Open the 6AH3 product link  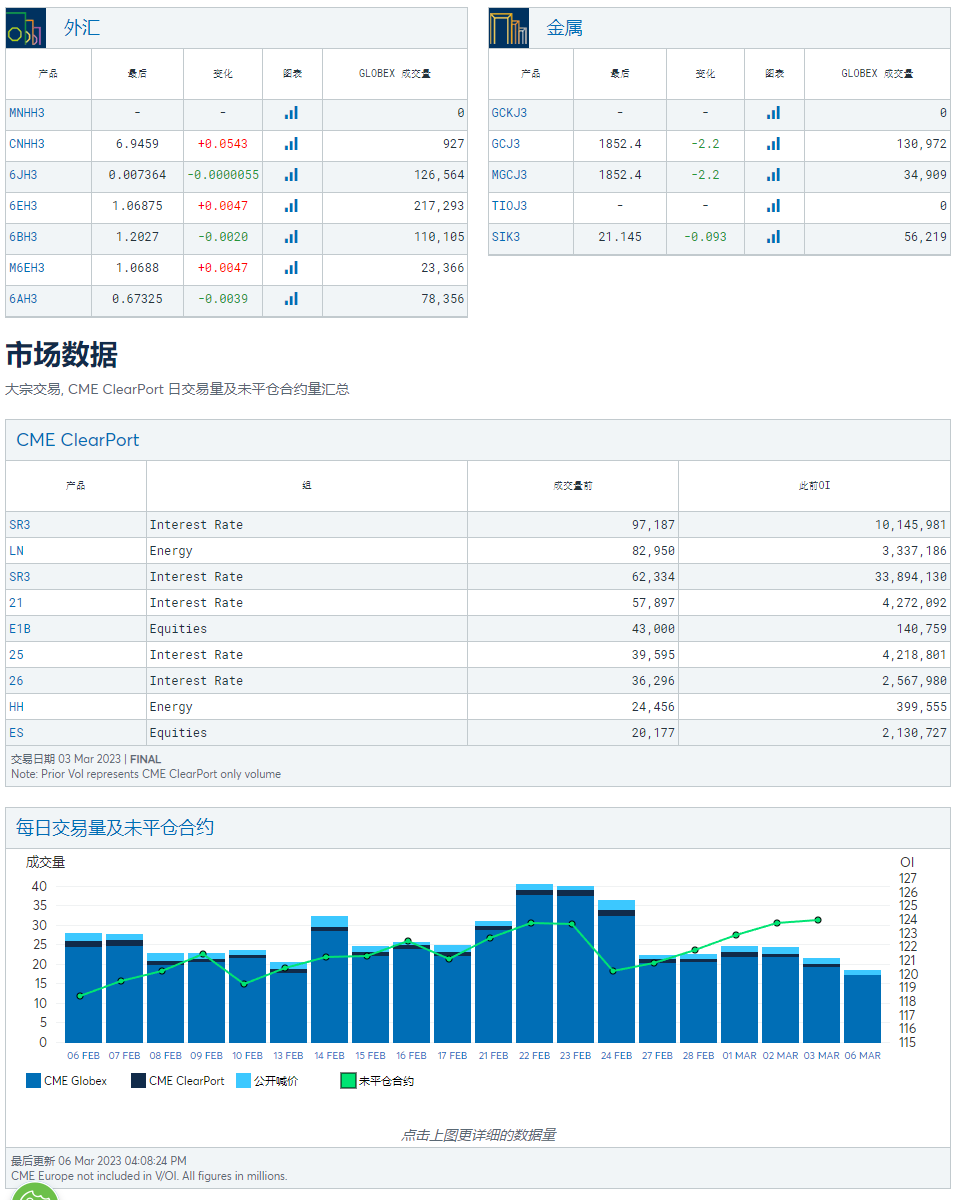point(23,299)
